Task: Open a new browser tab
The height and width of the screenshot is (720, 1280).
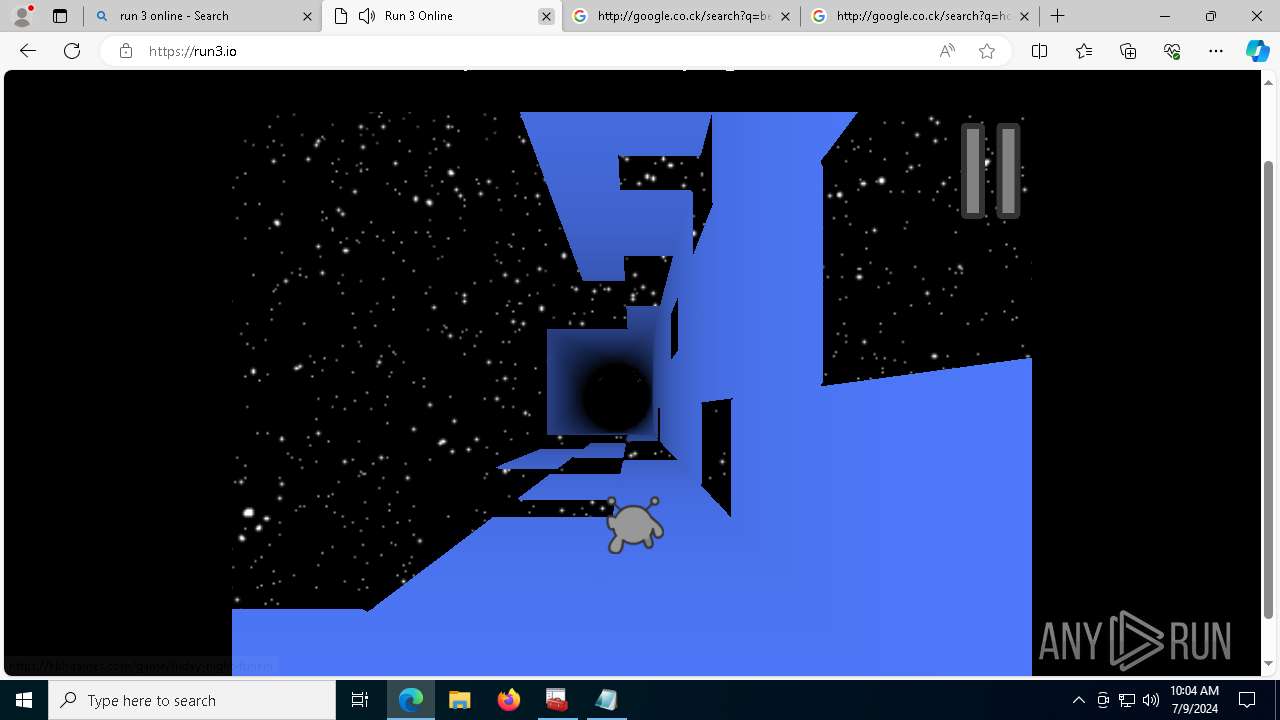Action: [x=1057, y=16]
